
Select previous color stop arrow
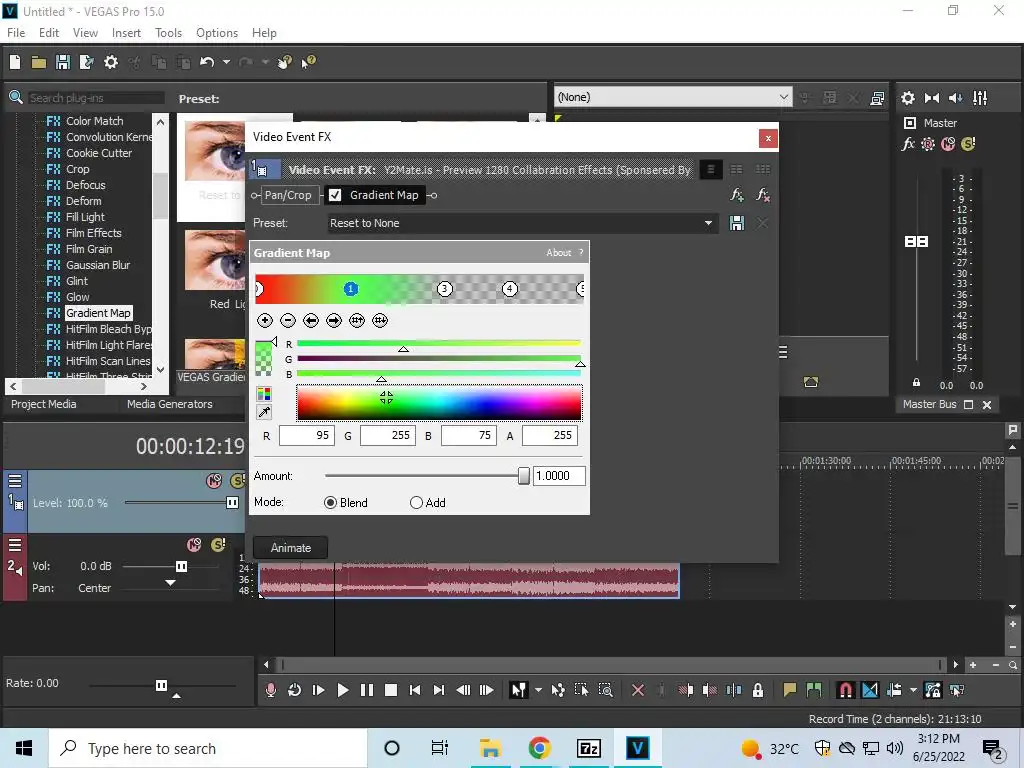click(x=311, y=320)
